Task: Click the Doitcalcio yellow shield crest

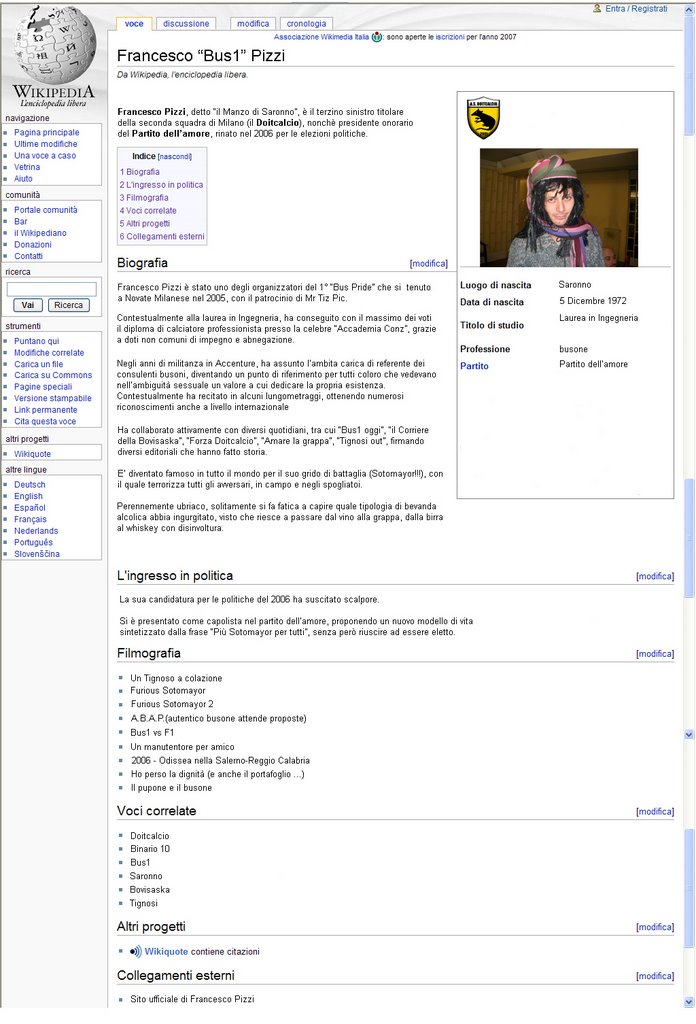Action: [484, 118]
